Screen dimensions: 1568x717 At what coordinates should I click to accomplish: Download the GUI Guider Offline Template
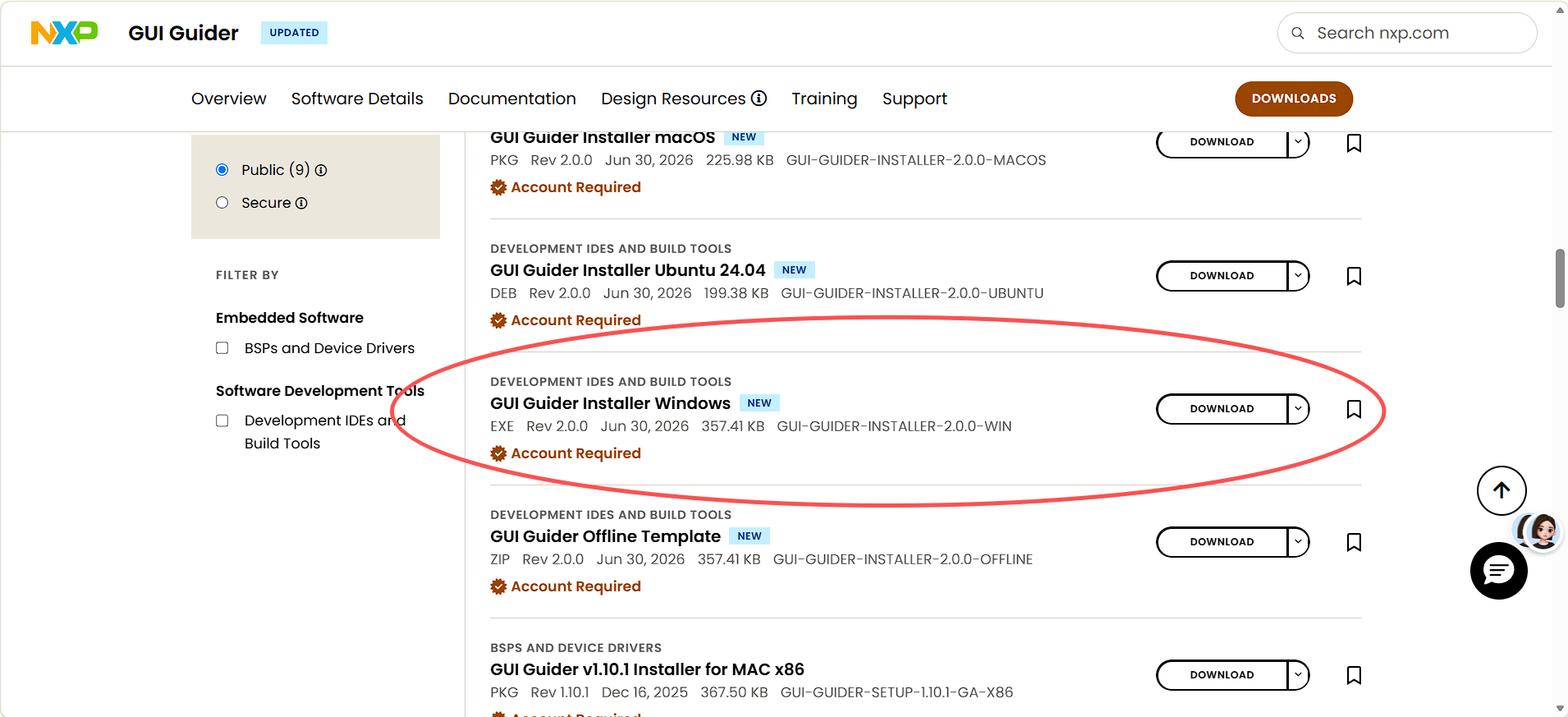[1222, 542]
